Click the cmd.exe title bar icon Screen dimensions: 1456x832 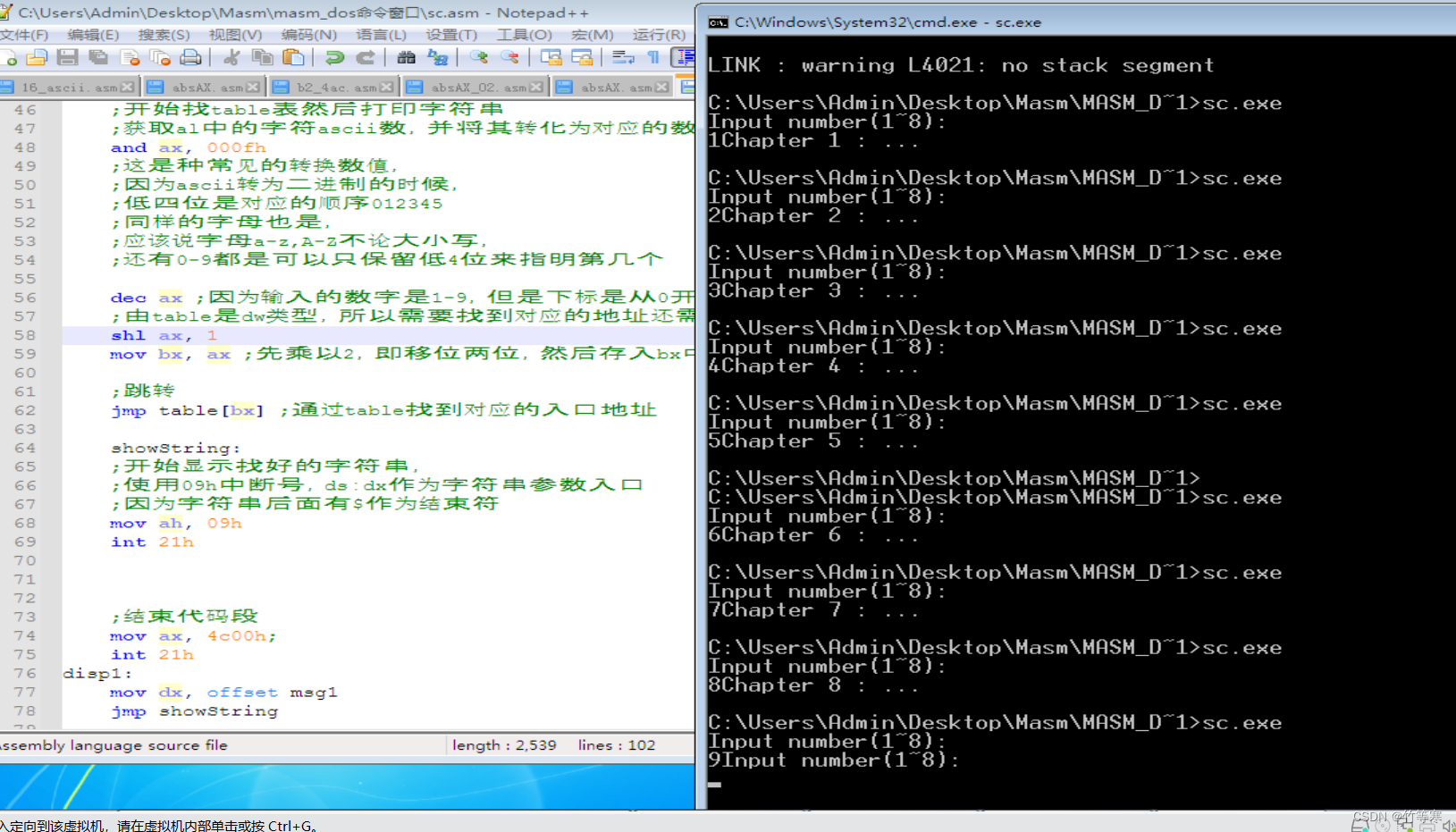[718, 22]
